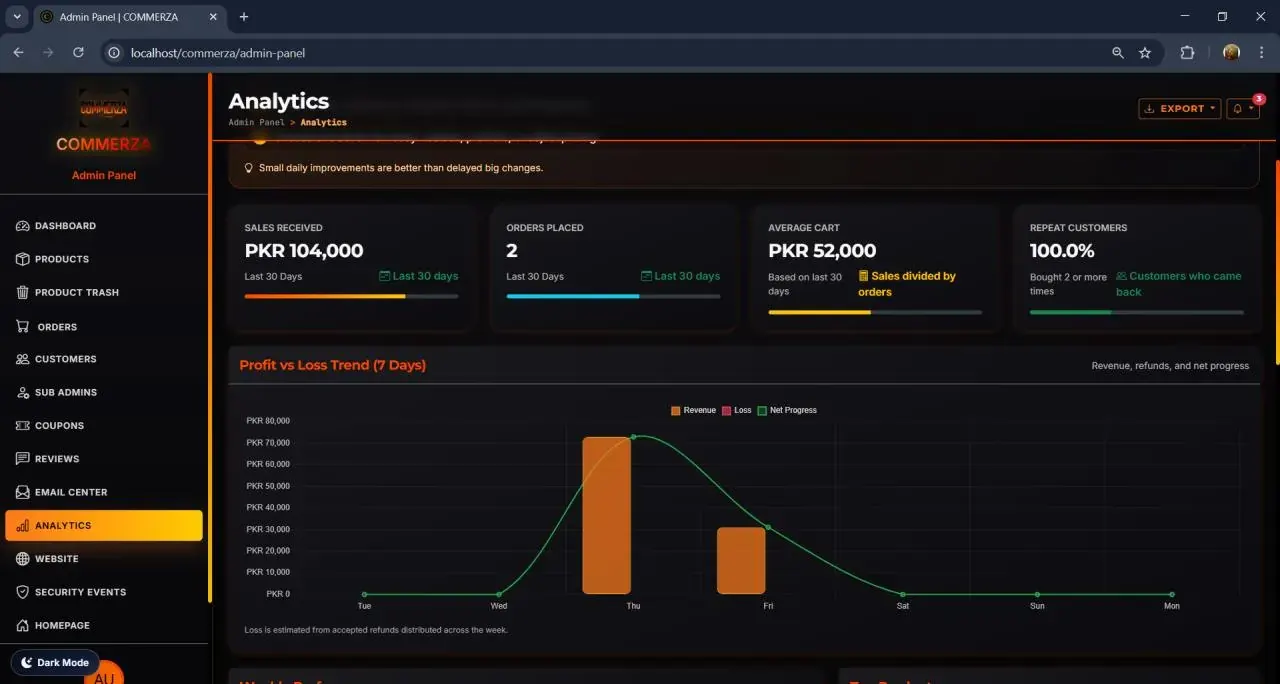Screen dimensions: 1280x684
Task: Click Admin Panel breadcrumb link
Action: click(256, 122)
